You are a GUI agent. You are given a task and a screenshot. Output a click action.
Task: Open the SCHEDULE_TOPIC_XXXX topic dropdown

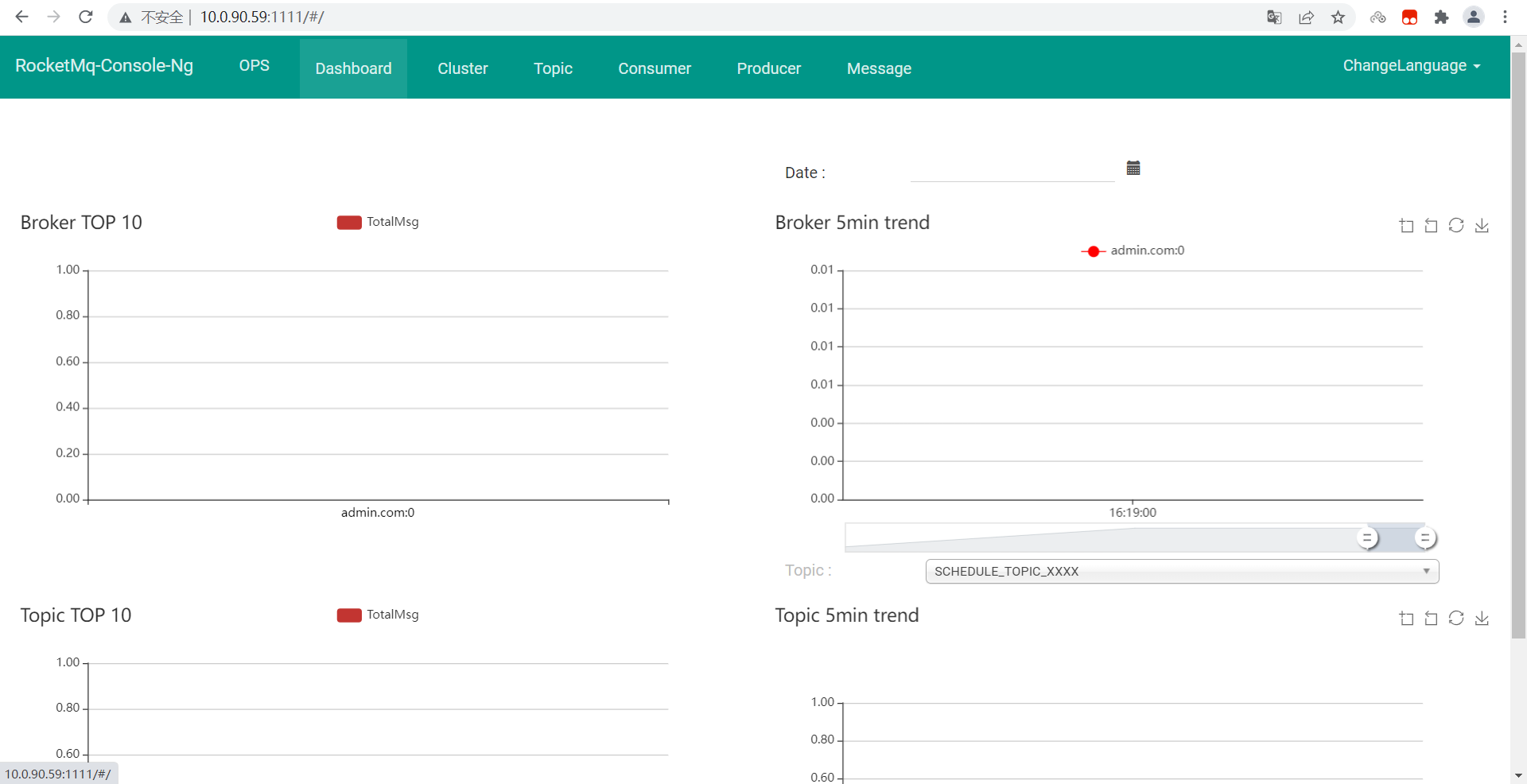pos(1182,571)
